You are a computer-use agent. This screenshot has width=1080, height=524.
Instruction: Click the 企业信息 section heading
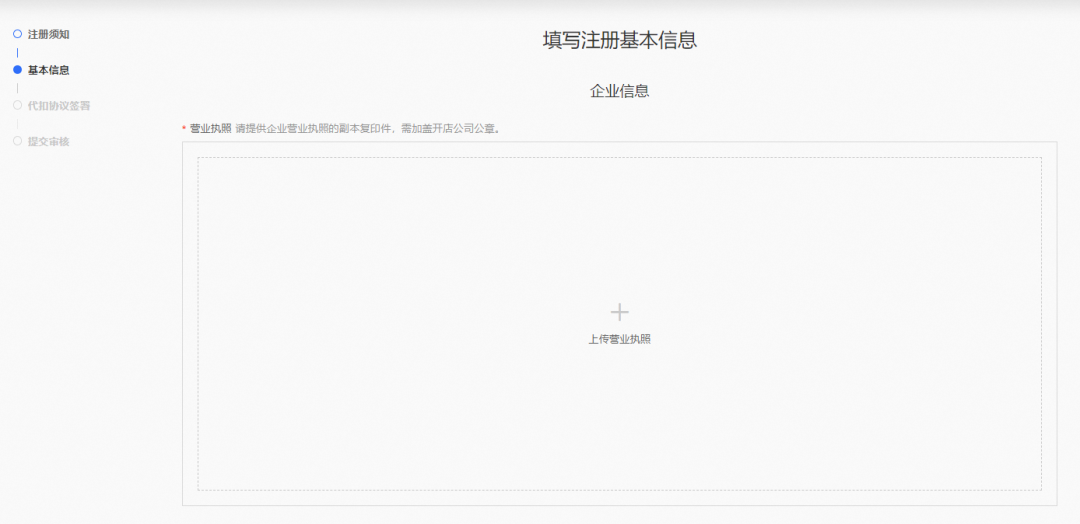pyautogui.click(x=619, y=91)
